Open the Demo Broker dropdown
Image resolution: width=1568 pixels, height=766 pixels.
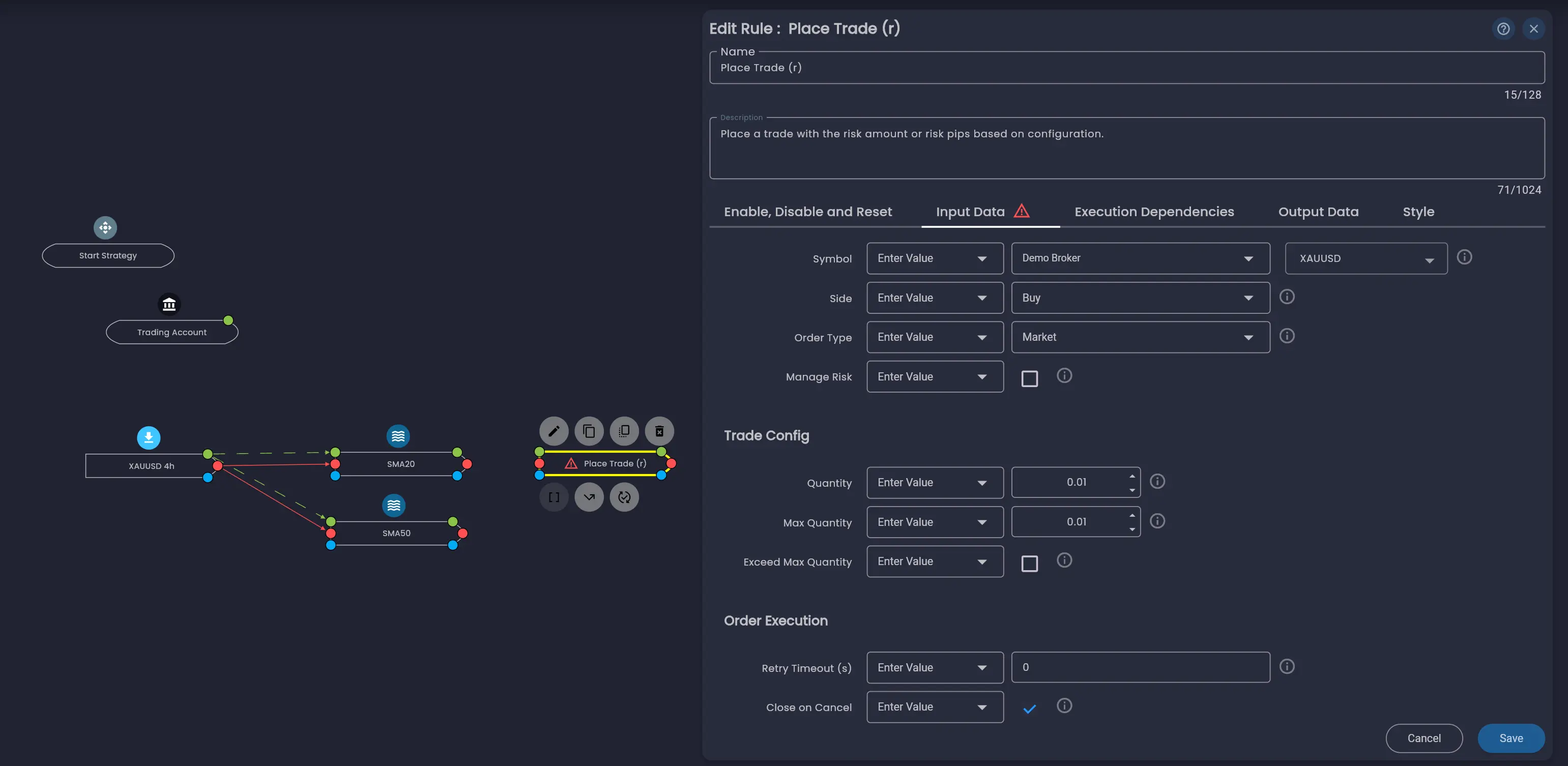(x=1140, y=258)
